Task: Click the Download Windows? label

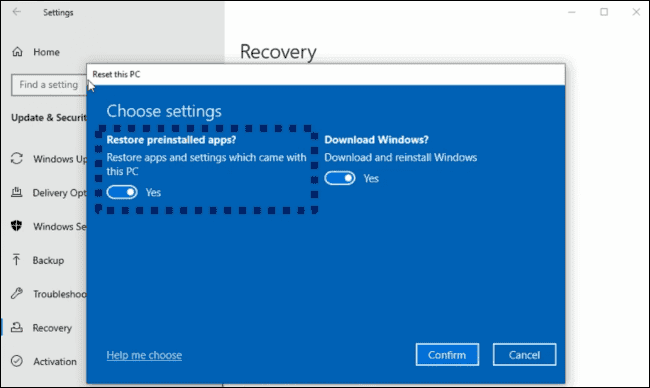Action: coord(376,140)
